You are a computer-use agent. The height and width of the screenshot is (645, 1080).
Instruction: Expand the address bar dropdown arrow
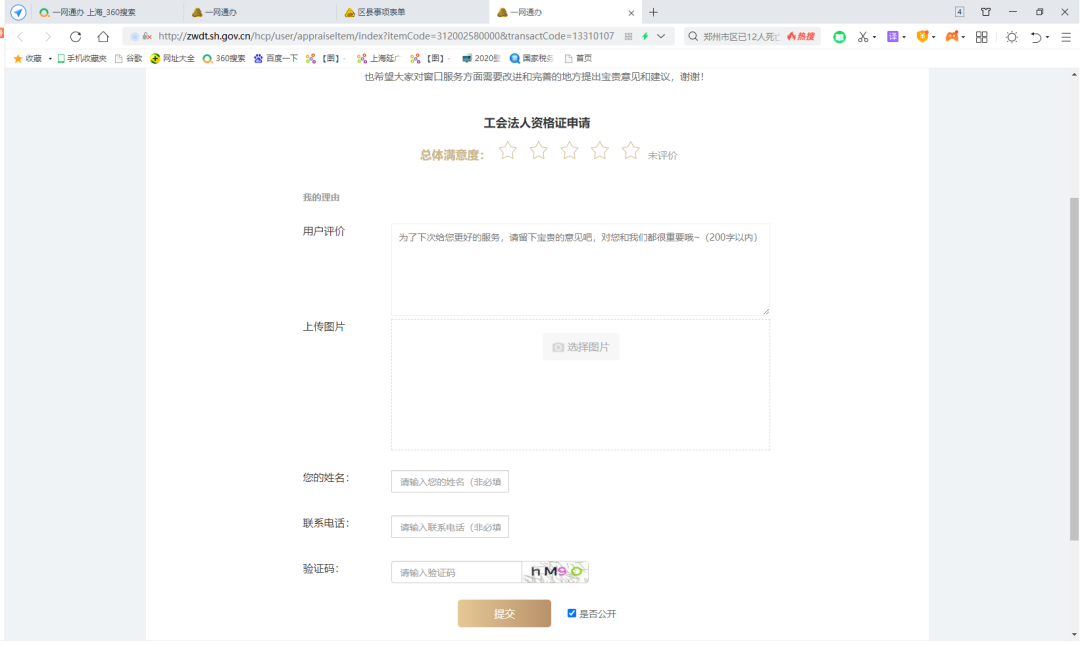pos(660,37)
